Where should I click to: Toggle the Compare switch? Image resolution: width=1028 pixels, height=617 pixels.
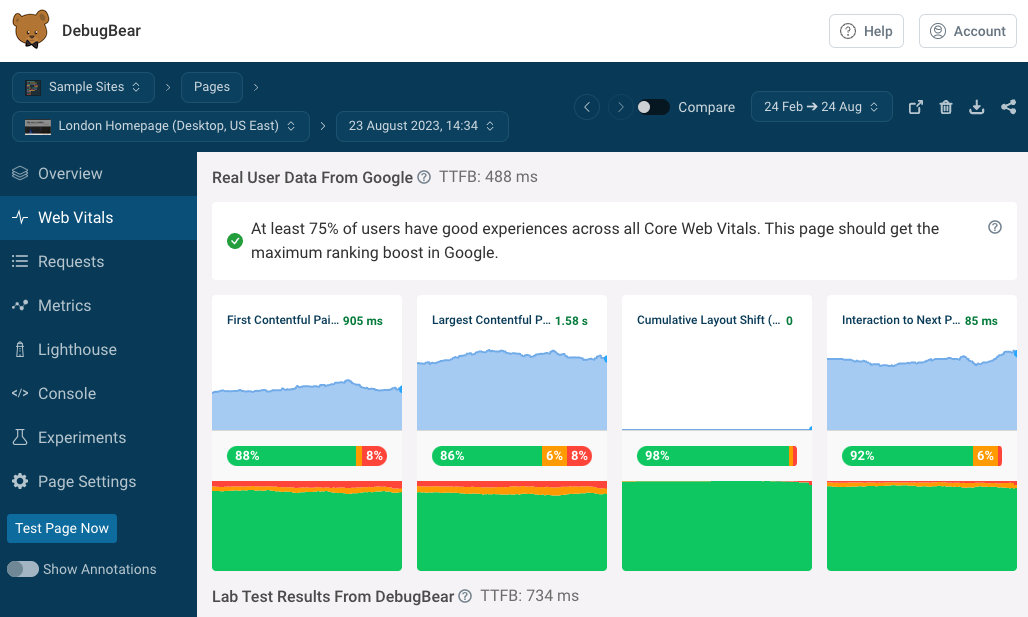pos(653,107)
